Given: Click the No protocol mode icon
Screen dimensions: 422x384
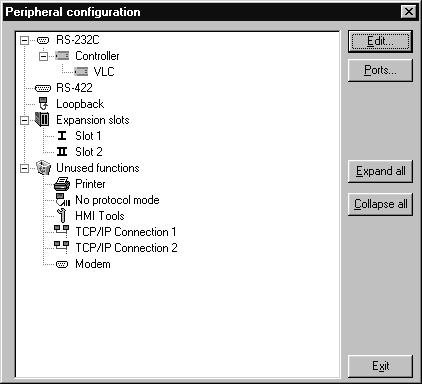Looking at the screenshot, I should pos(62,200).
